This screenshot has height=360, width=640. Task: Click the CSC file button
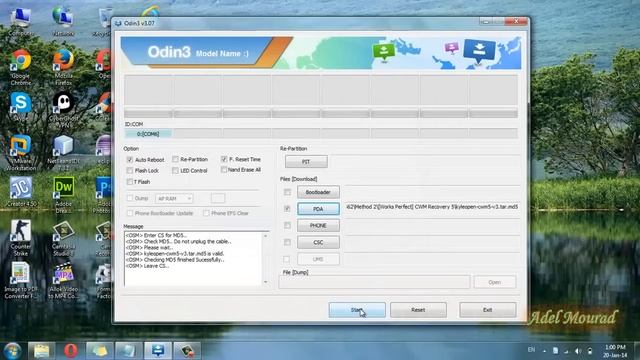pyautogui.click(x=318, y=242)
